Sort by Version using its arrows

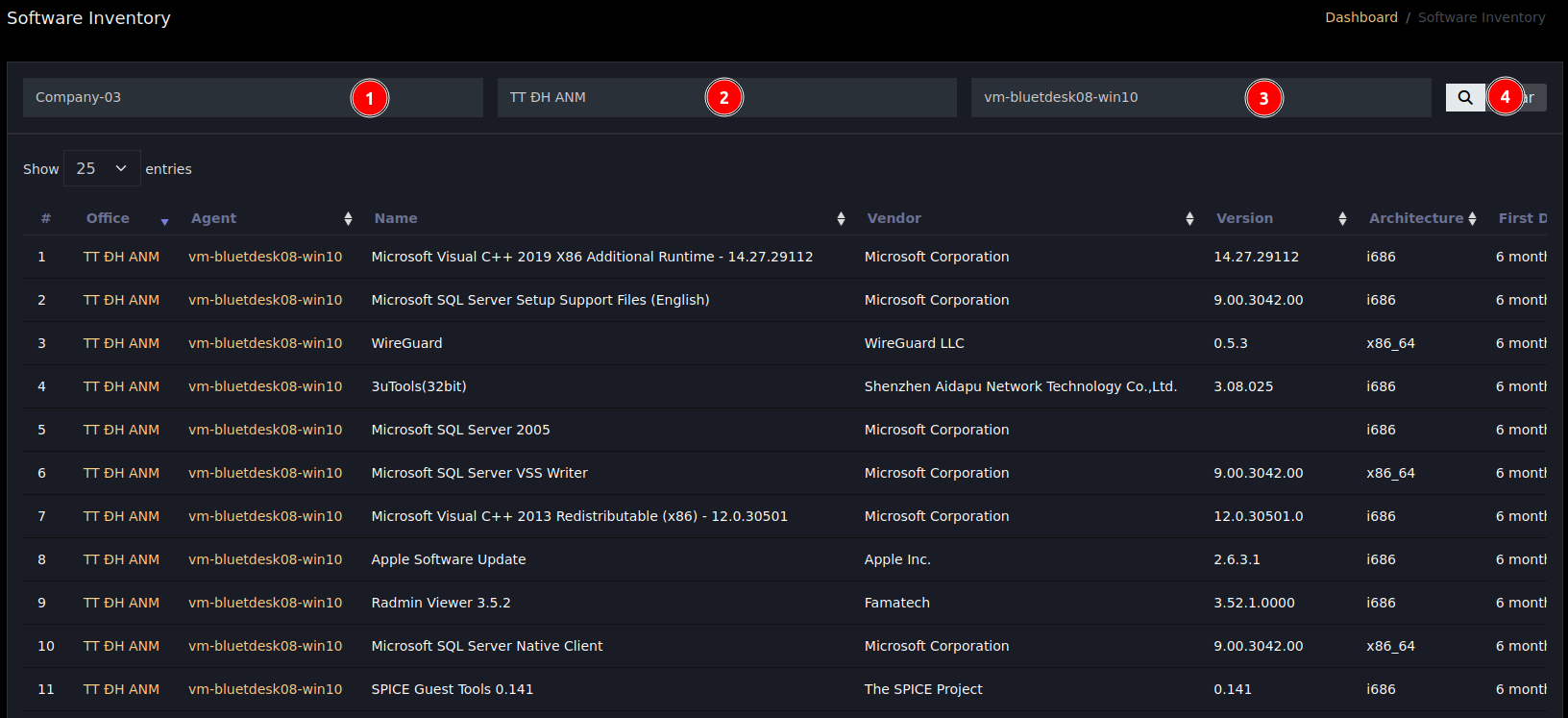1342,219
